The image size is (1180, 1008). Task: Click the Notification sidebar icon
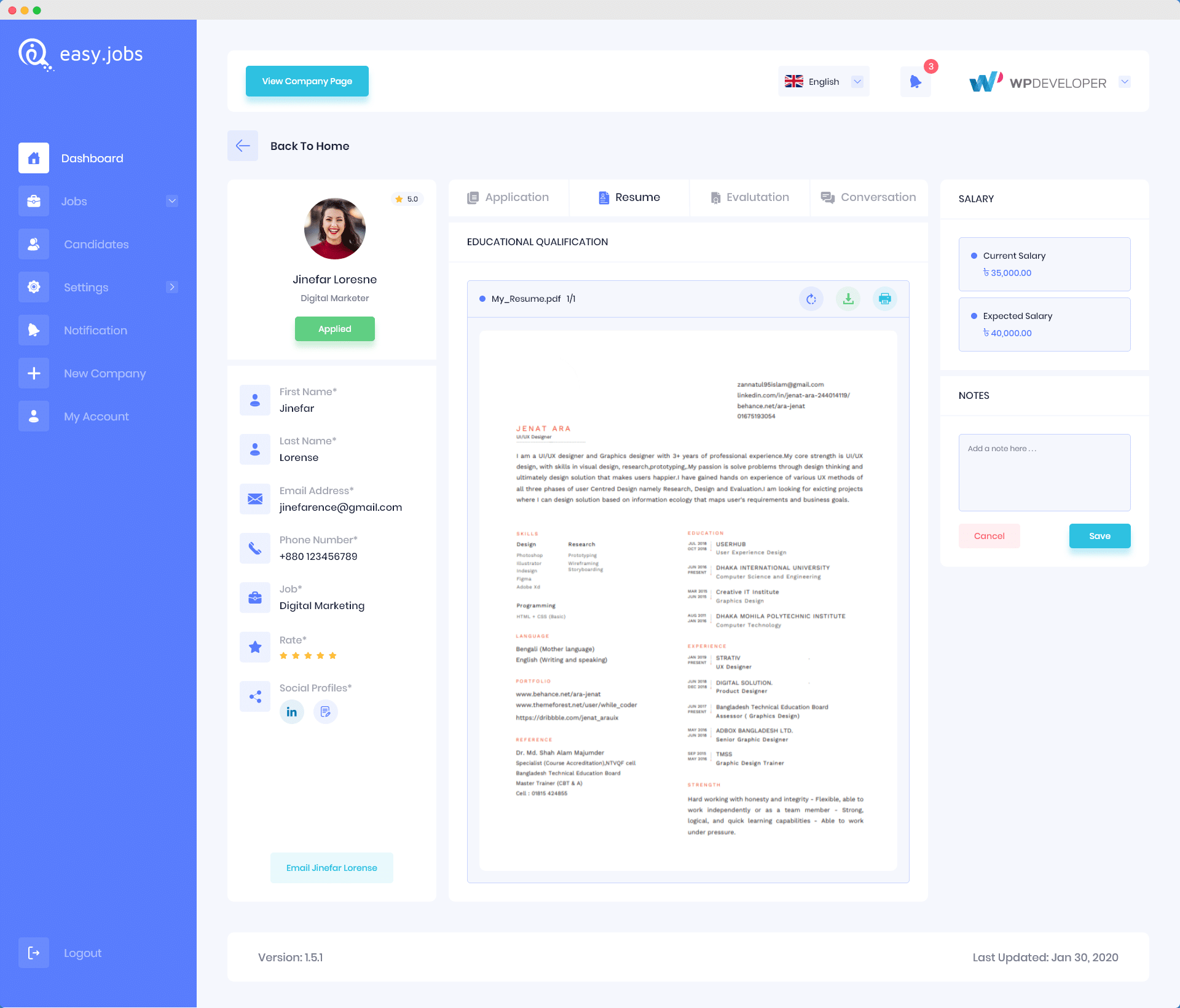tap(34, 330)
